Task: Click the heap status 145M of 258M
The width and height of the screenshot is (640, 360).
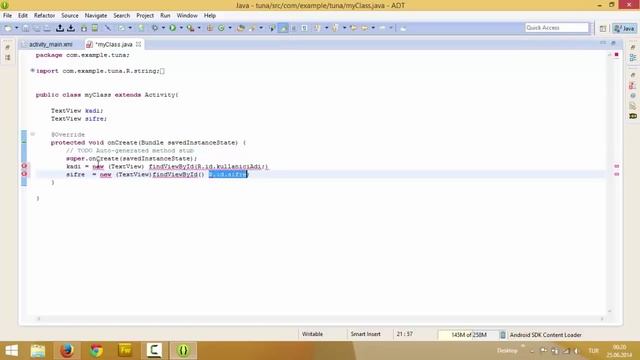Action: [x=469, y=335]
